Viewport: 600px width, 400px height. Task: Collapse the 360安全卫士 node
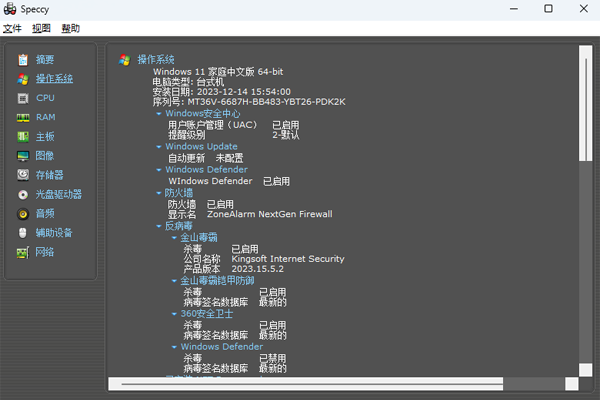[174, 314]
